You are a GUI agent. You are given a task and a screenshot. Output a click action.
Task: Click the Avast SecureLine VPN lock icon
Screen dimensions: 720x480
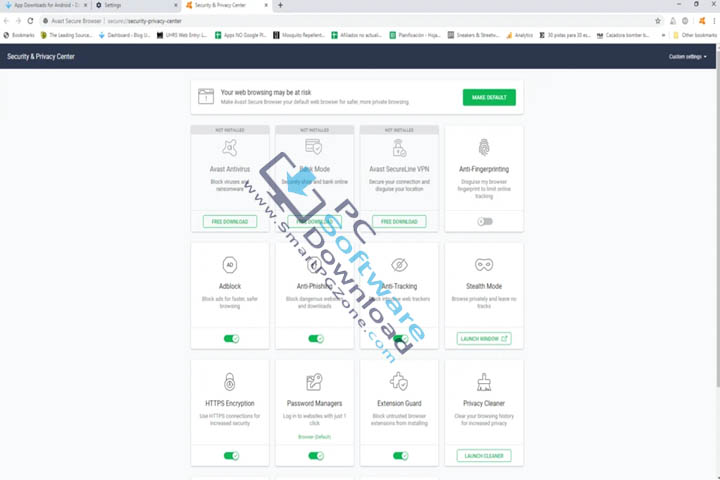[399, 148]
